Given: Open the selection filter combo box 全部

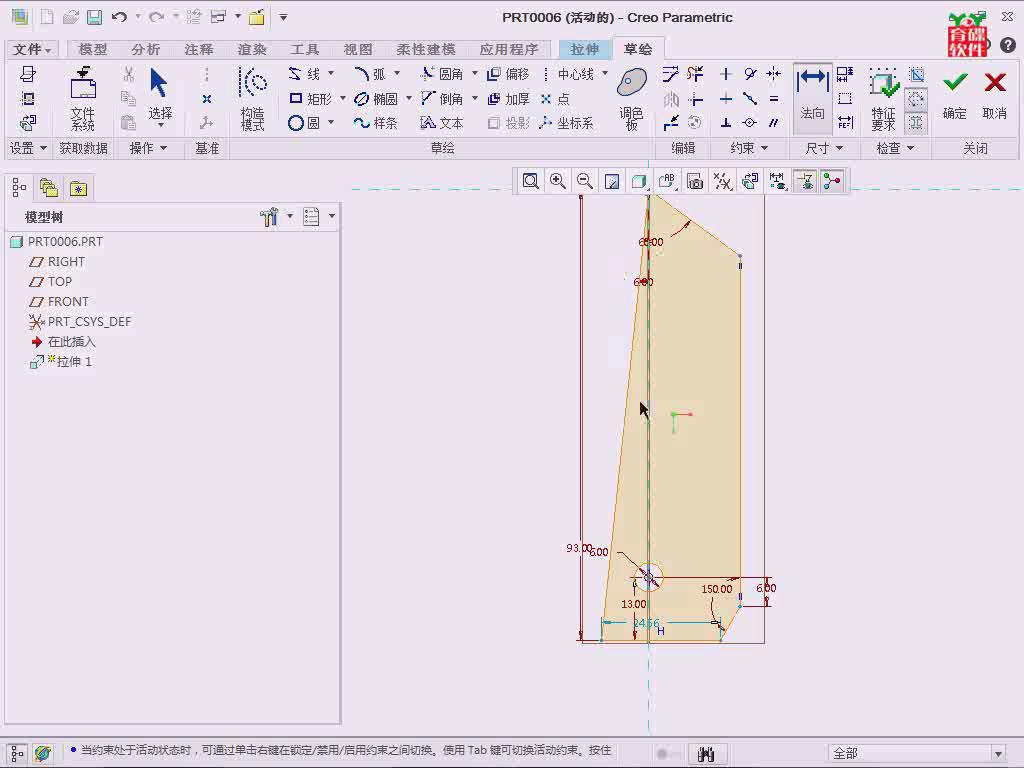Looking at the screenshot, I should click(x=917, y=753).
